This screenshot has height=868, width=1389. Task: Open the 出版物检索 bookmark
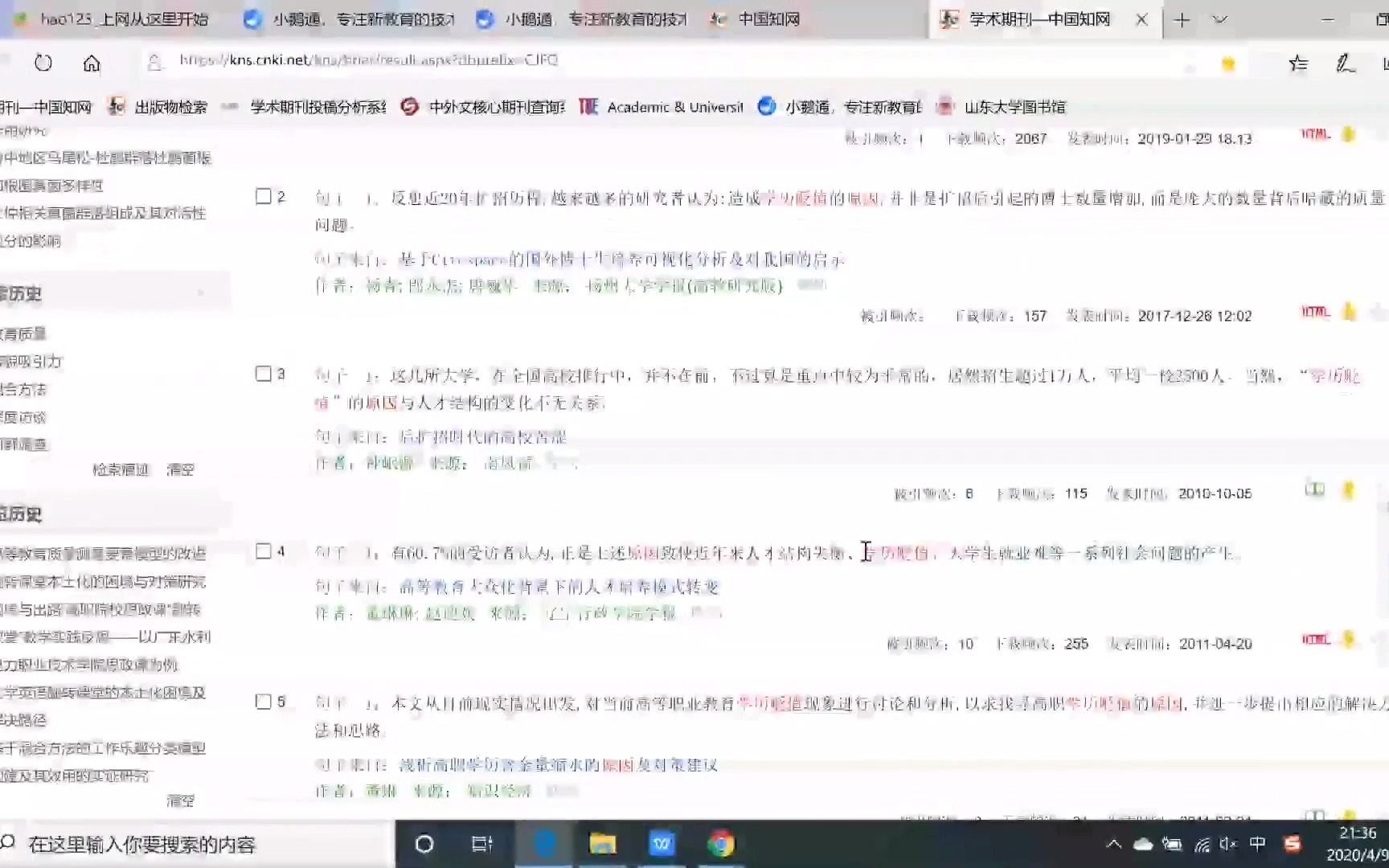point(158,107)
